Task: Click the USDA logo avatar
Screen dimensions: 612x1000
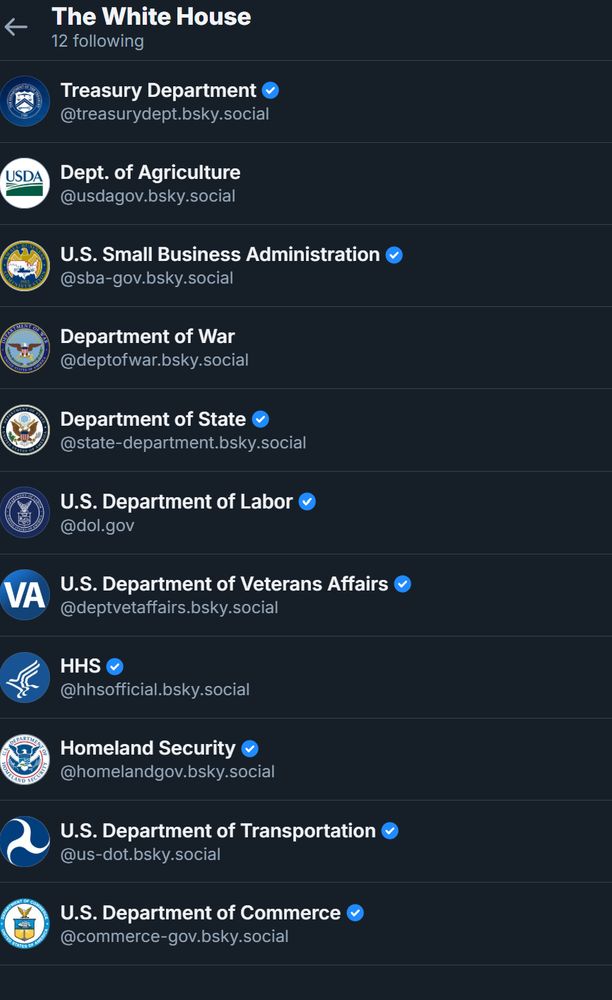Action: (25, 184)
